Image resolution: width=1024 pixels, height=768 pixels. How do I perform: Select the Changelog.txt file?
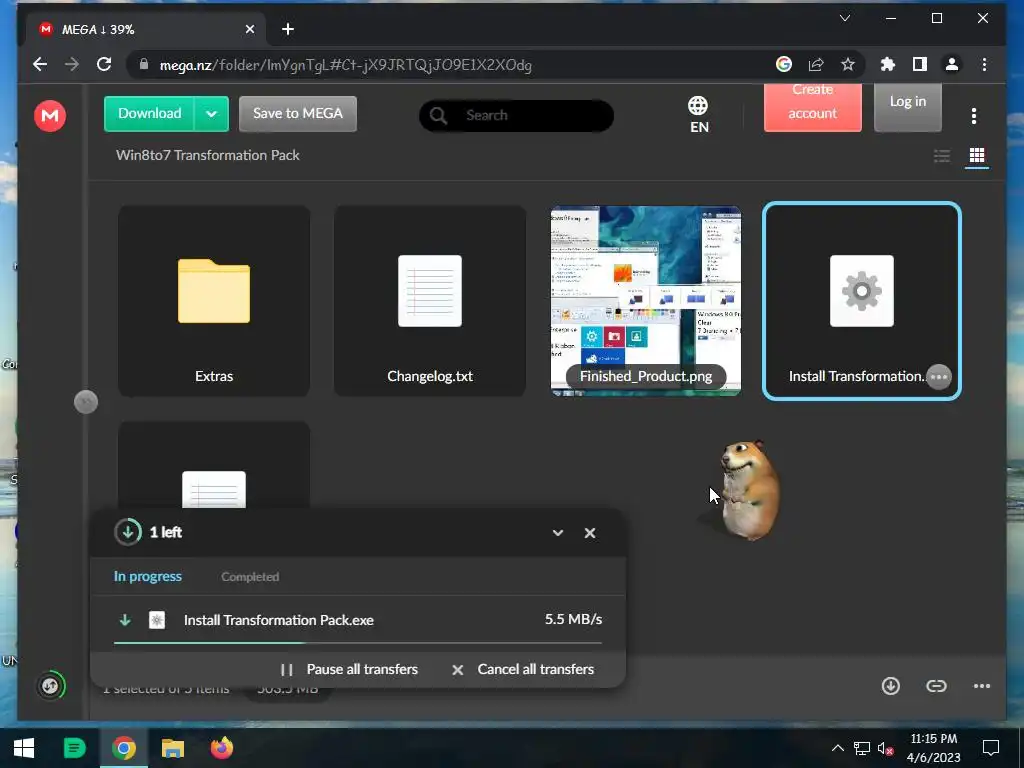coord(430,300)
